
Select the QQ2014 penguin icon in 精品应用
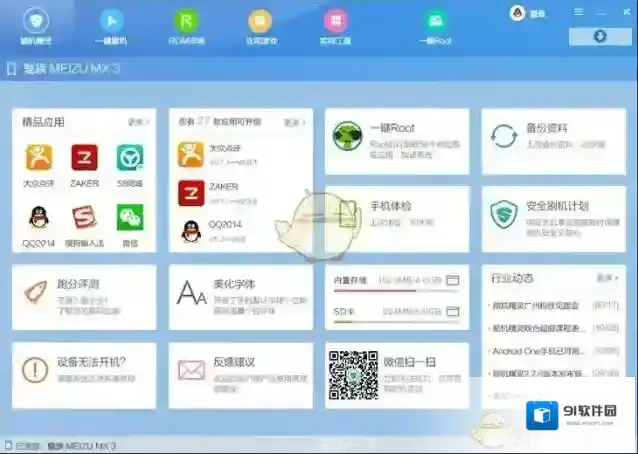point(38,217)
